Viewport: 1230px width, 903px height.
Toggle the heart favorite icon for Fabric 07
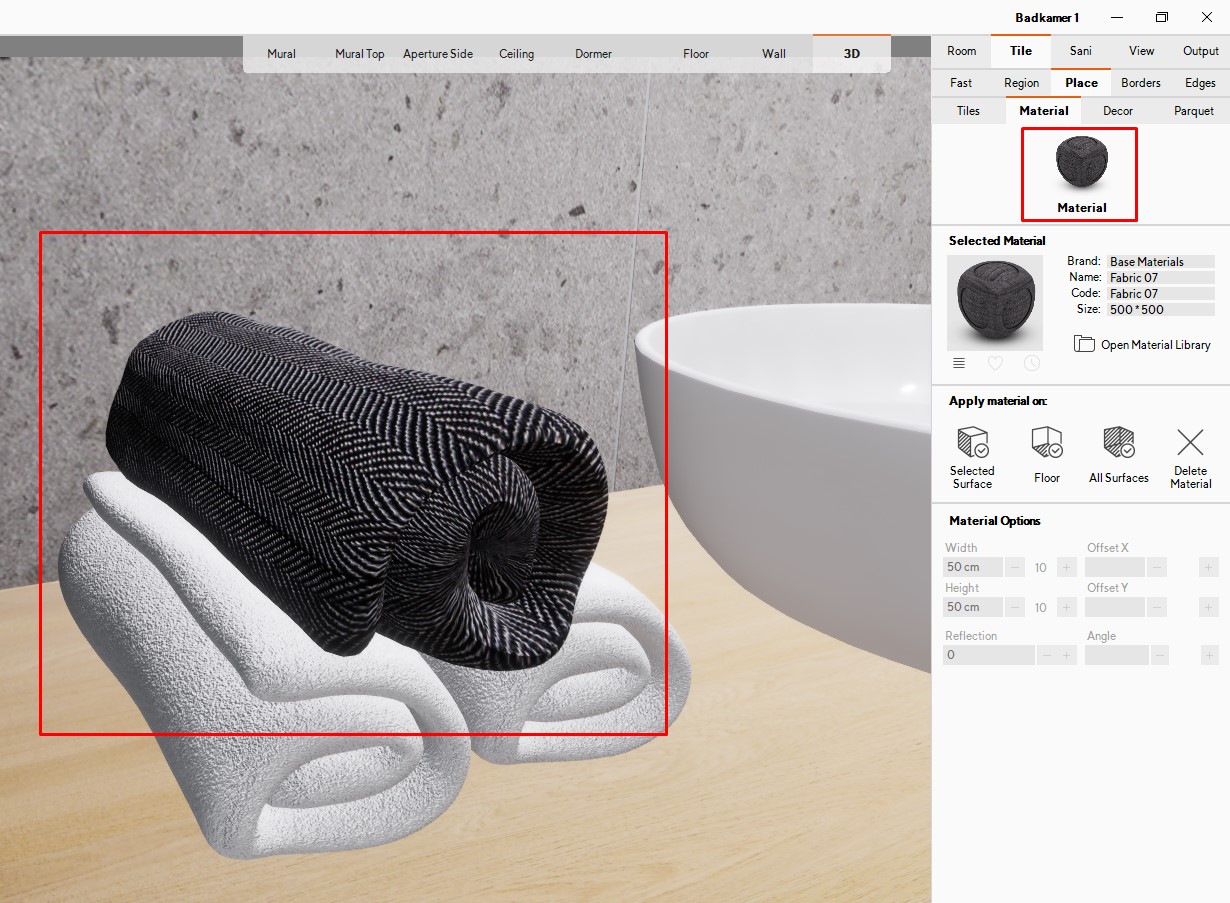point(995,363)
